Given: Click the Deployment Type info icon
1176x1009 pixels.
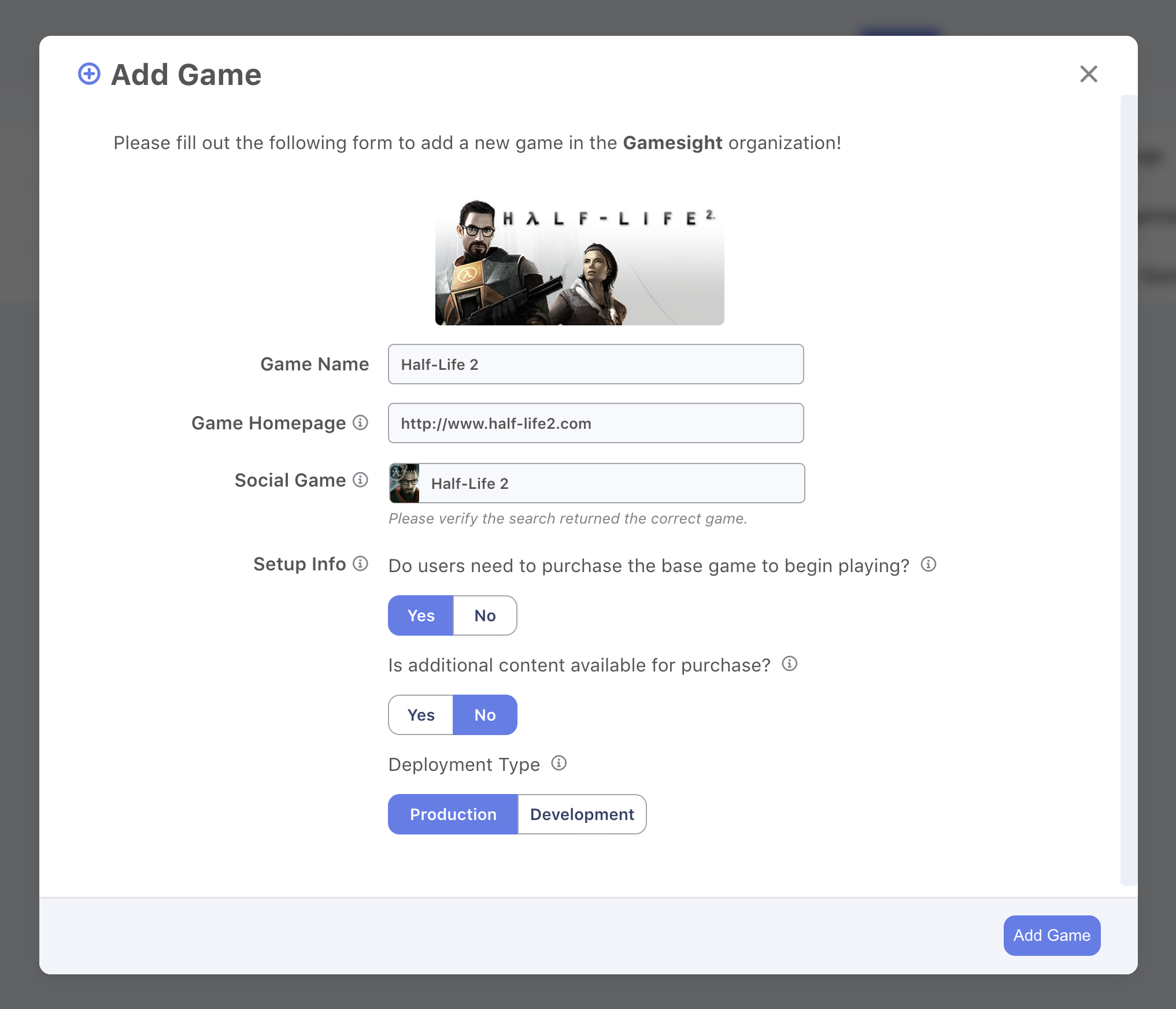Looking at the screenshot, I should click(559, 763).
